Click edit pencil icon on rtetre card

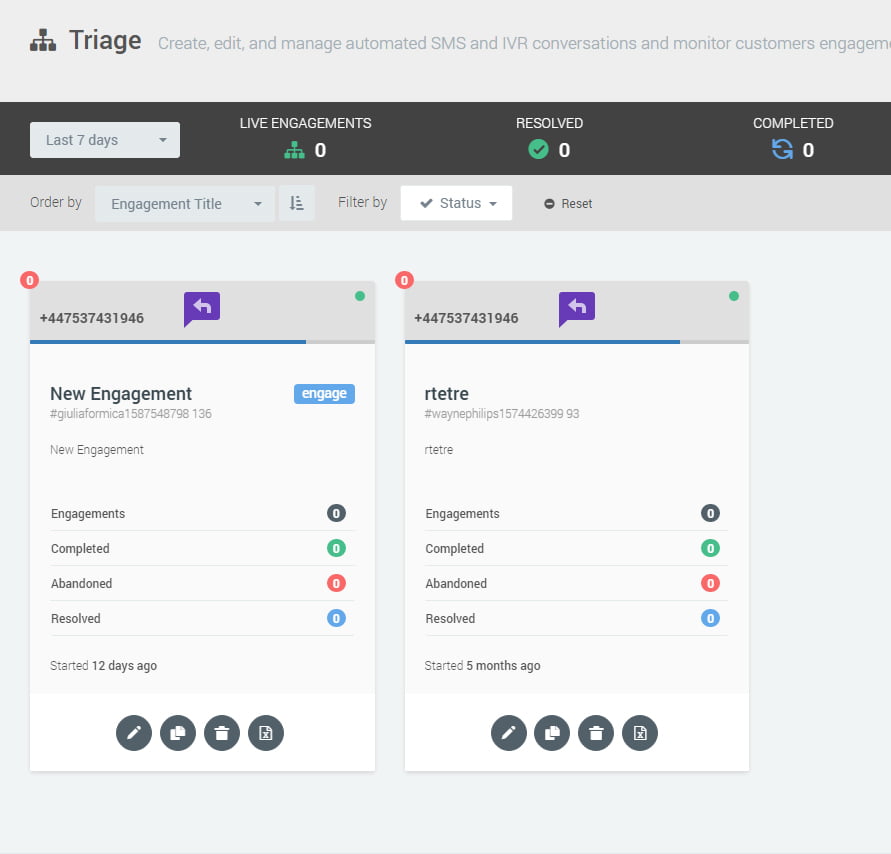pos(508,733)
